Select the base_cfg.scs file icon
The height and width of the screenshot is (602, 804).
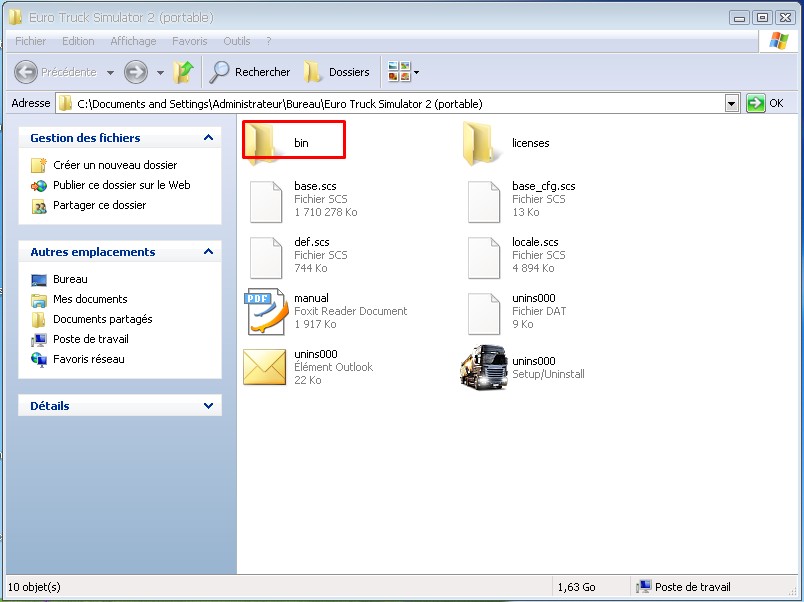pos(484,202)
